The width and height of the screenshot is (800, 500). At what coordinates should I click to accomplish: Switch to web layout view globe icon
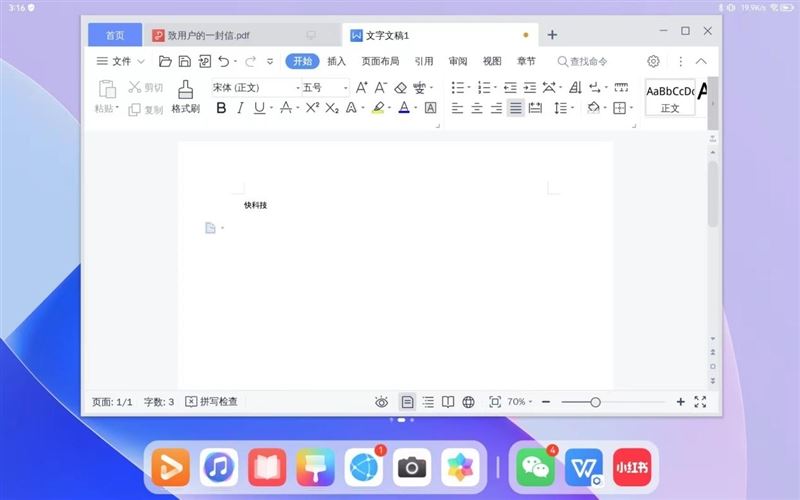click(468, 402)
